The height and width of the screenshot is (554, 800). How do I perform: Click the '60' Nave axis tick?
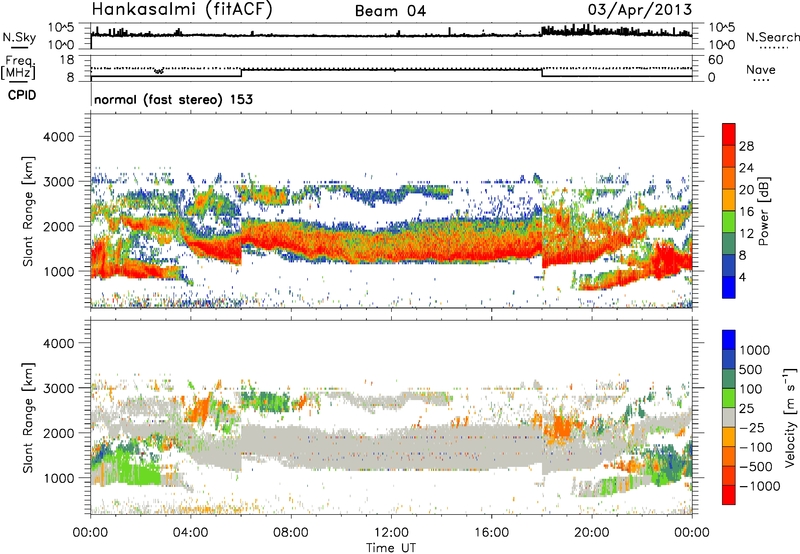(716, 60)
